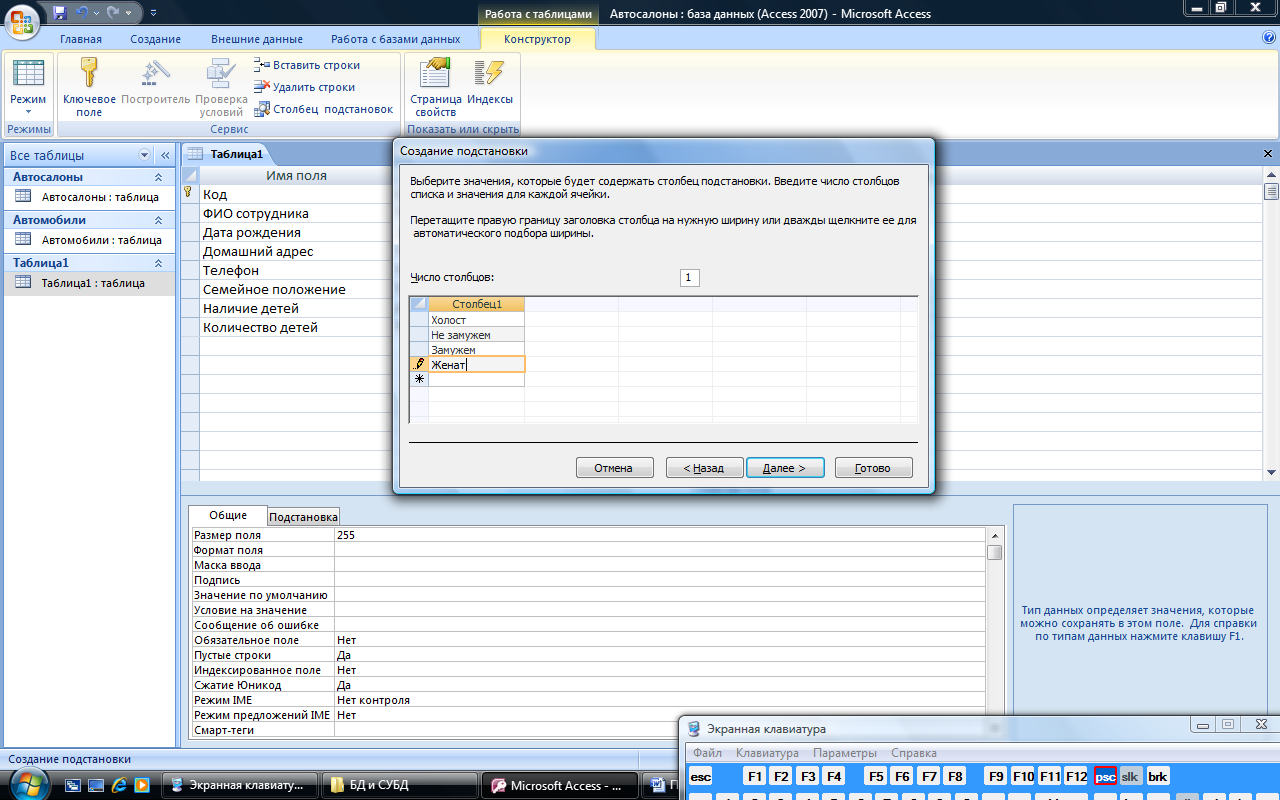Collapse the Автосалоны group
1280x800 pixels.
(157, 177)
